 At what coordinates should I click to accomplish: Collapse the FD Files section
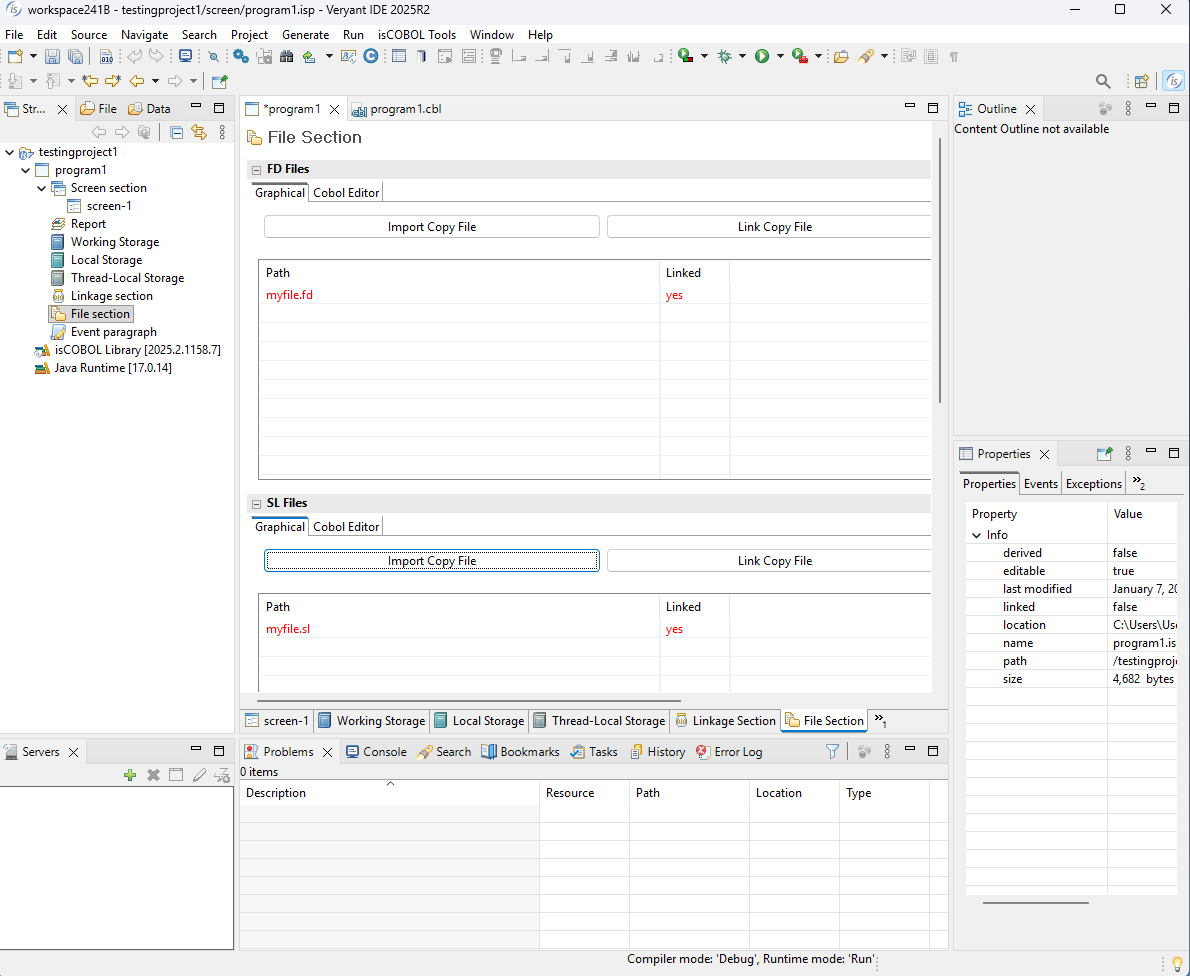(257, 170)
